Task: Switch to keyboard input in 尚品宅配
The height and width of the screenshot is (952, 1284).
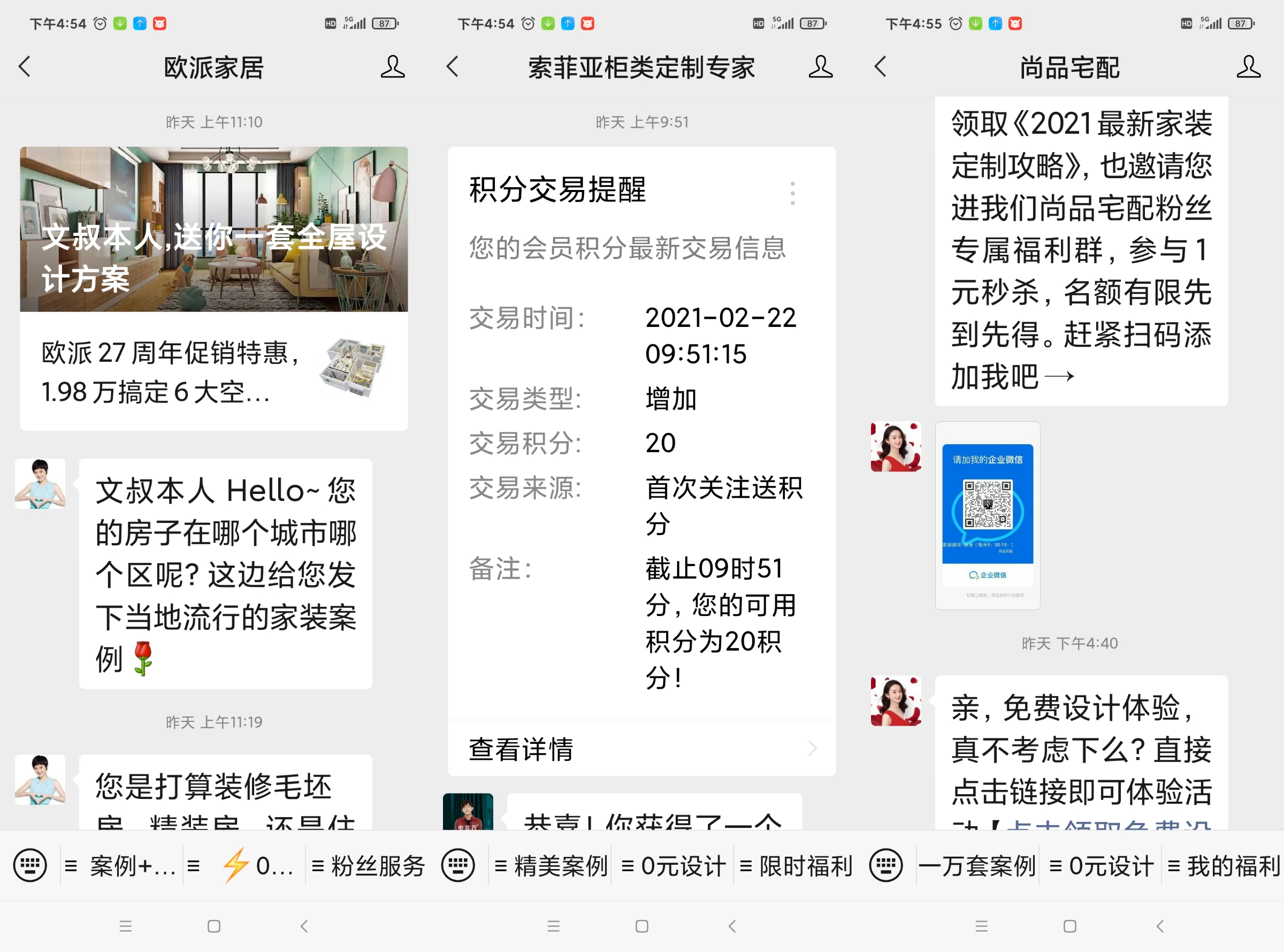Action: click(x=886, y=865)
